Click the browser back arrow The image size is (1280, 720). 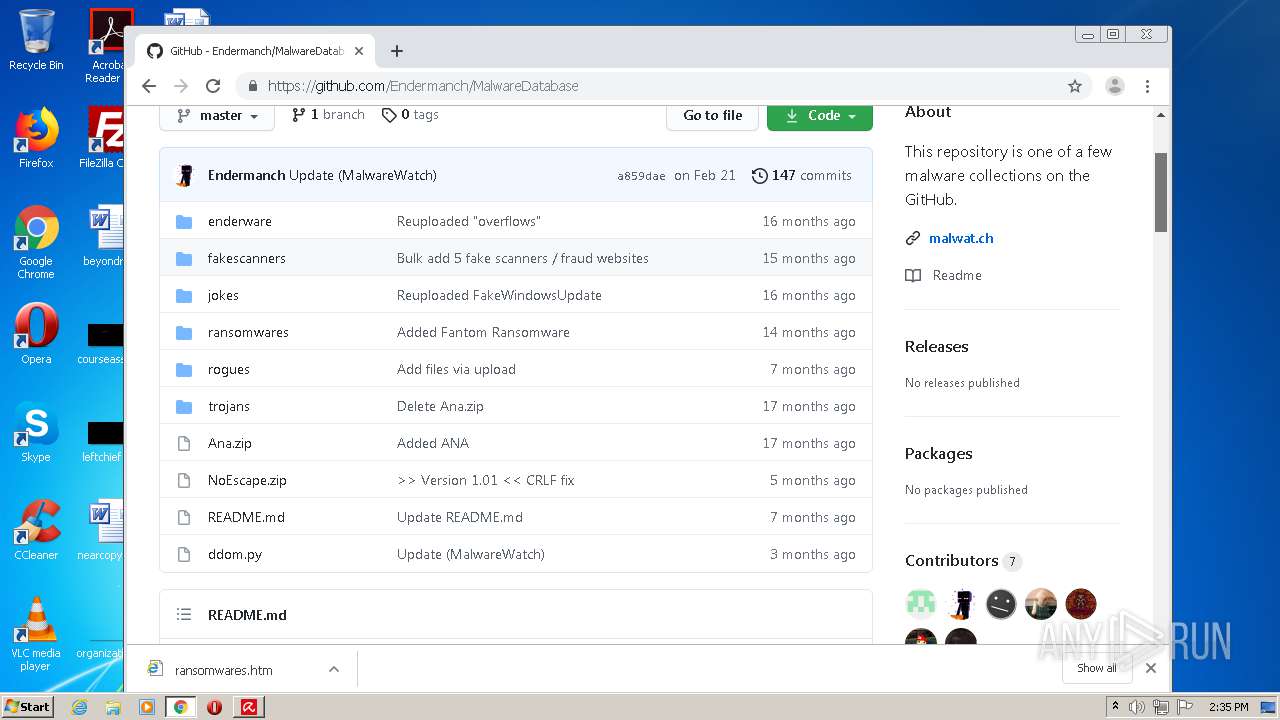tap(149, 86)
